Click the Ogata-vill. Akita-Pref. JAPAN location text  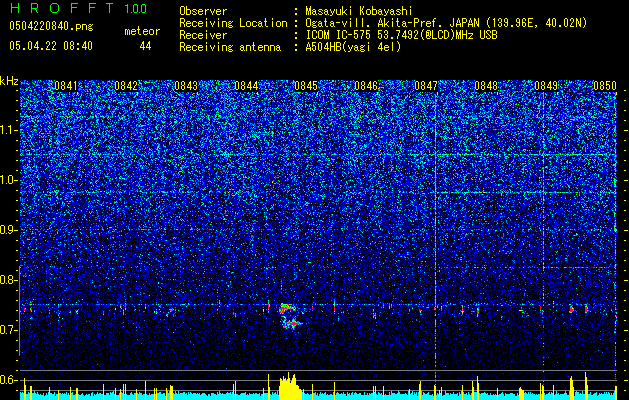tap(446, 23)
